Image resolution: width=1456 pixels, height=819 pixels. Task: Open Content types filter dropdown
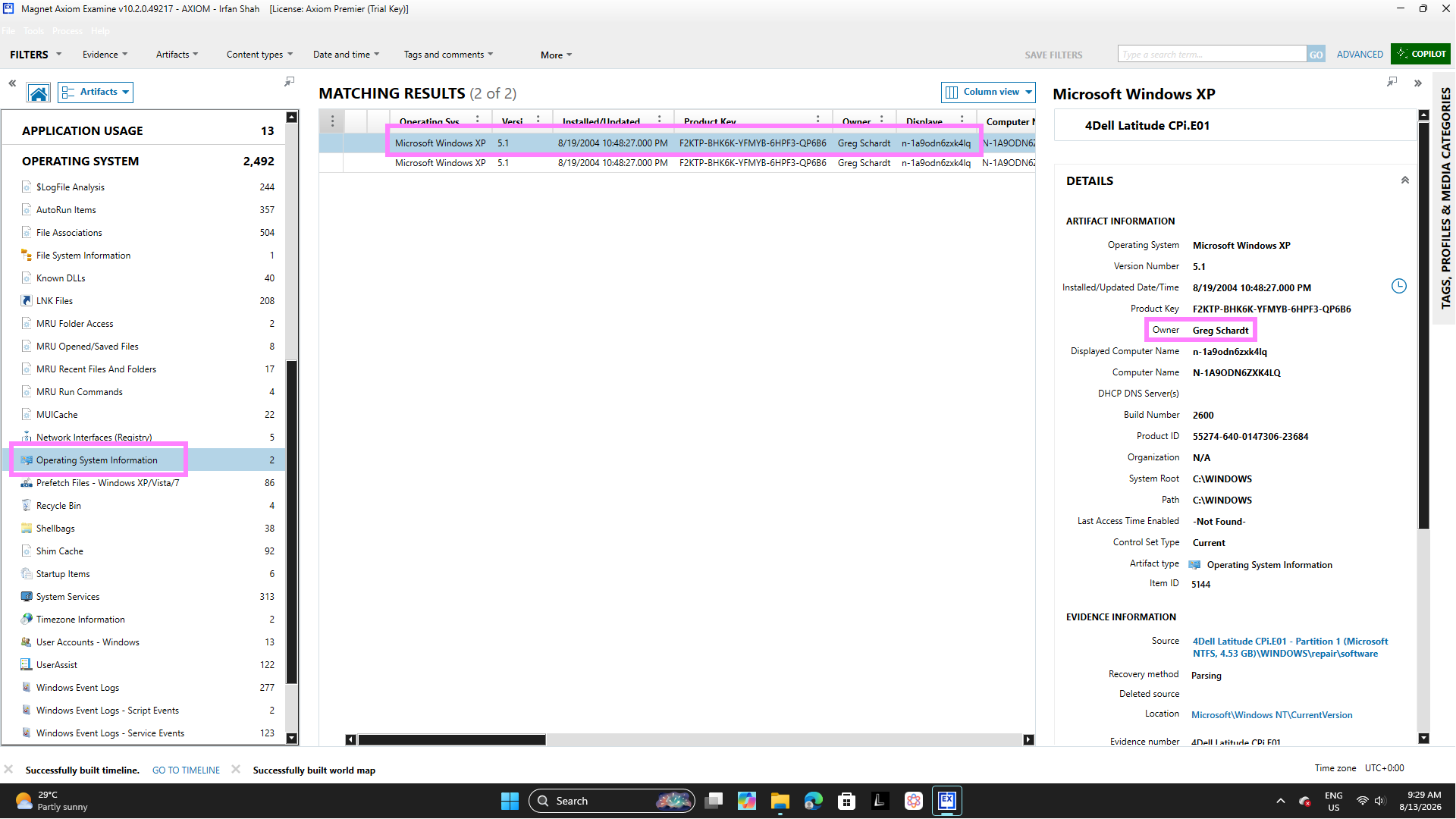pos(259,55)
